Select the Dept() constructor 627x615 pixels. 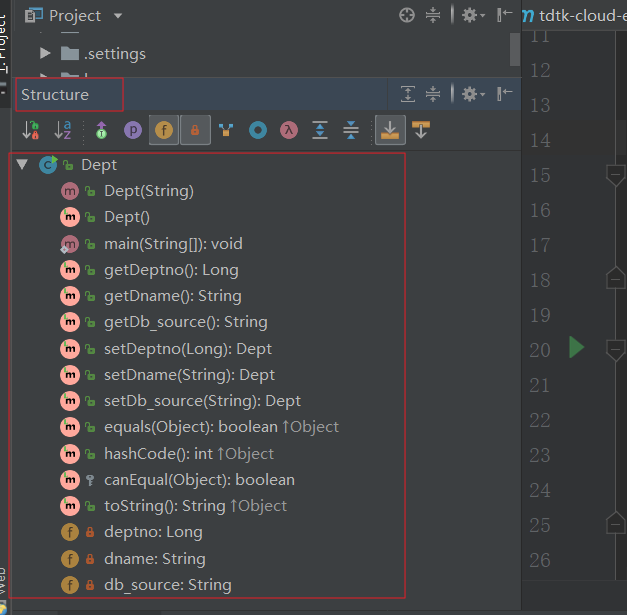coord(127,217)
